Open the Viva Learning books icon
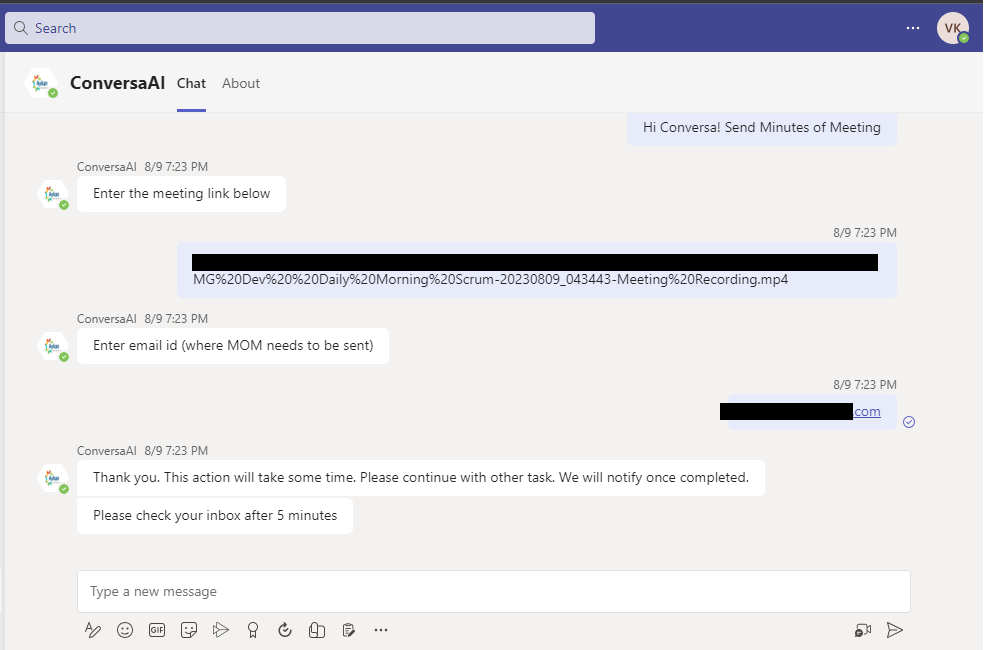This screenshot has width=984, height=650. pos(317,630)
